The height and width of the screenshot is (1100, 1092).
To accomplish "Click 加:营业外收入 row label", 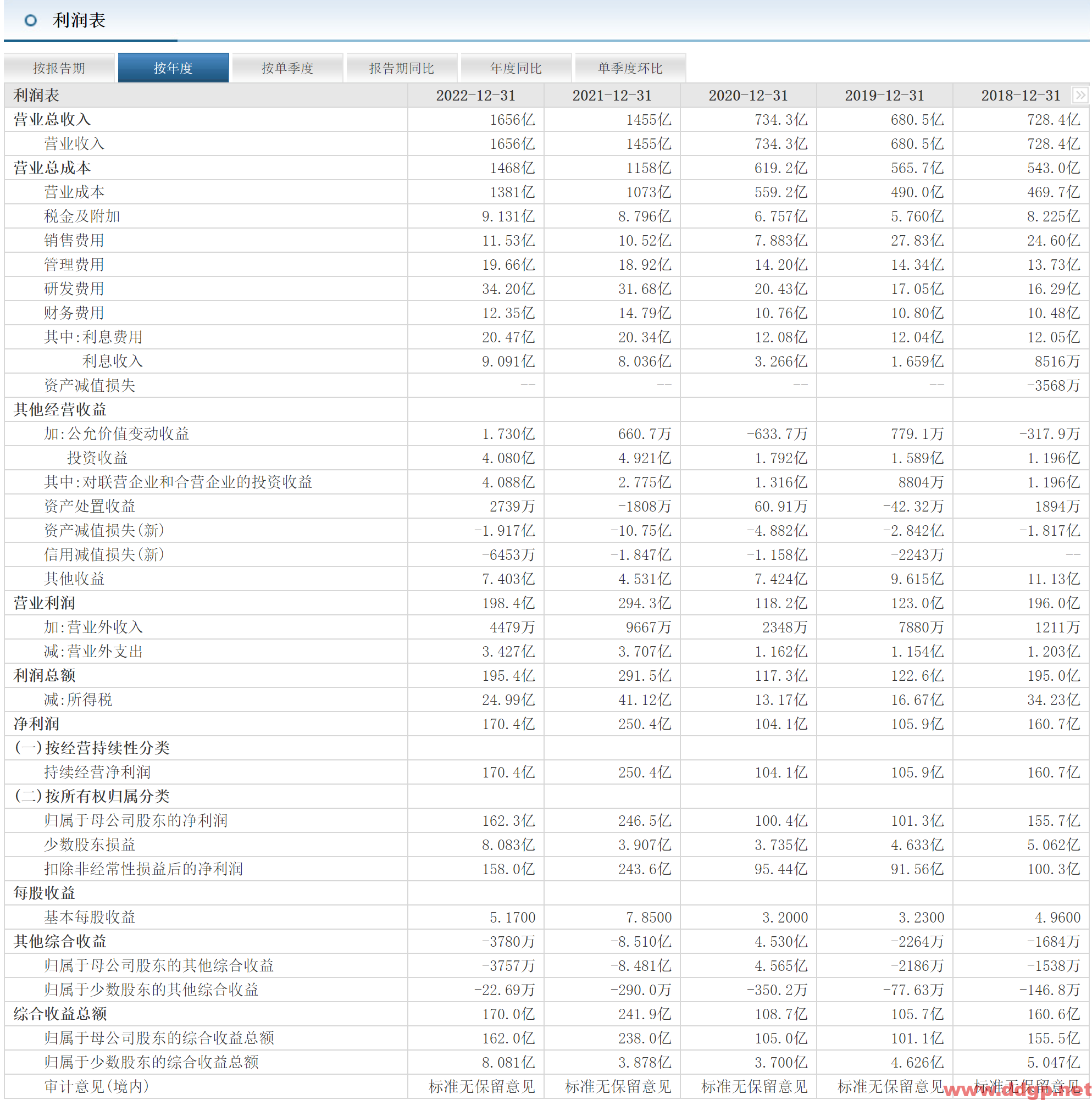I will point(93,627).
